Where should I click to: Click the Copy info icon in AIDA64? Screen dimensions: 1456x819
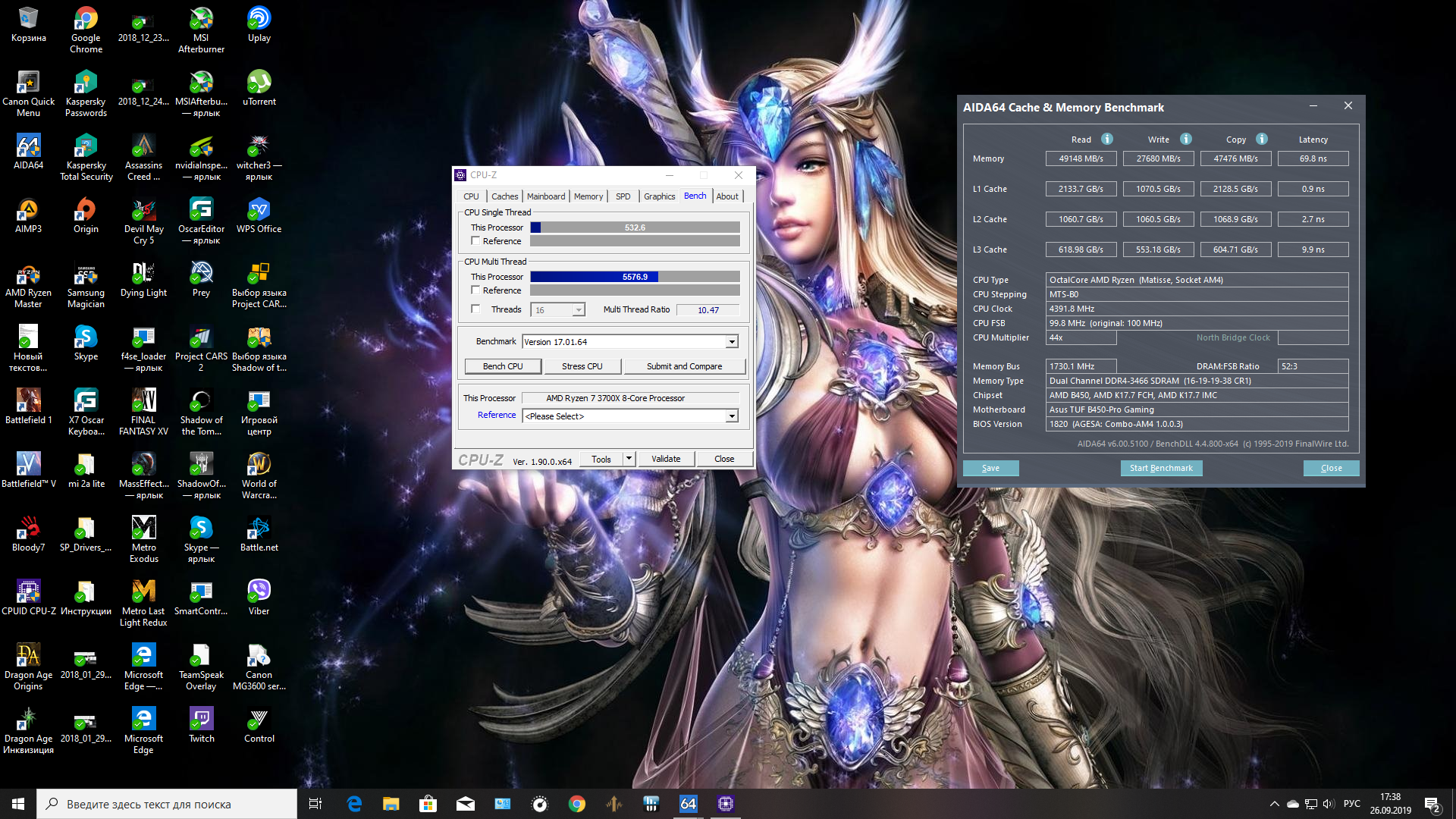(1262, 139)
